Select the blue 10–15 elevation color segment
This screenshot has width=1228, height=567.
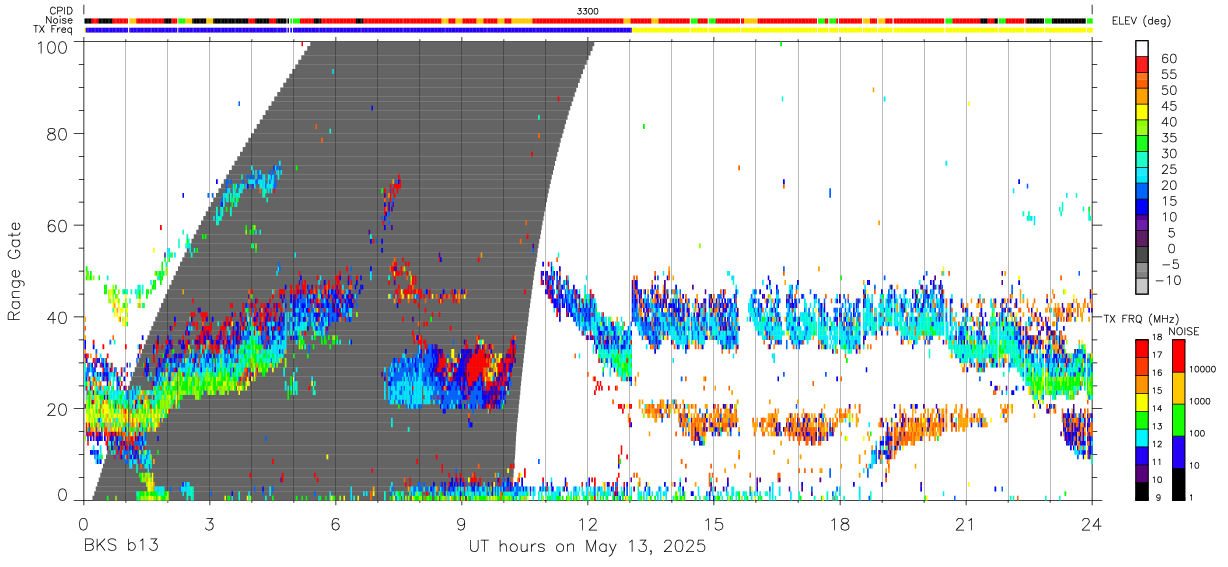(1142, 208)
